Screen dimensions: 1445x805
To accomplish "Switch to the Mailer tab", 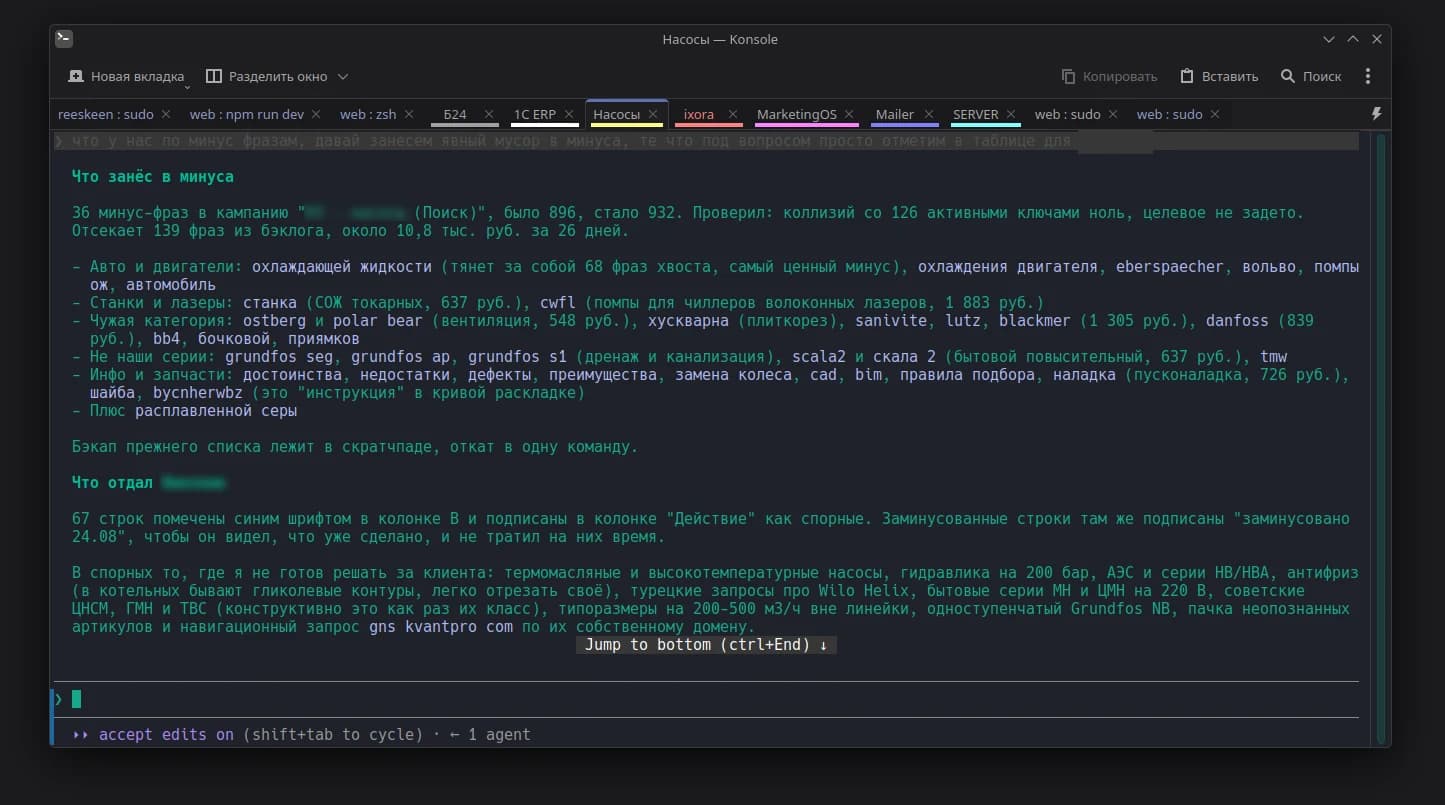I will coord(895,114).
